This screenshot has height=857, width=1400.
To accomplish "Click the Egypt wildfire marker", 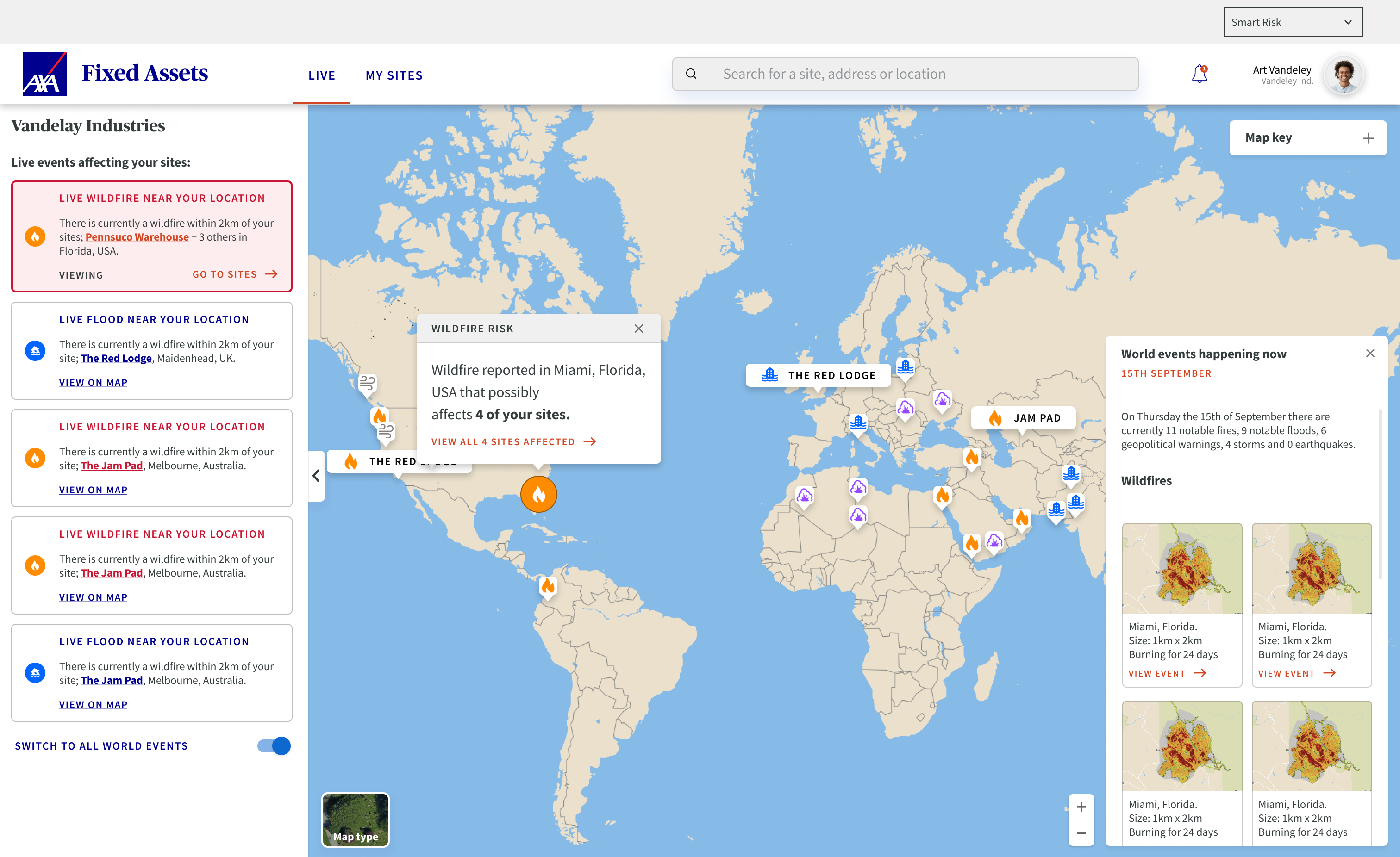I will point(942,496).
